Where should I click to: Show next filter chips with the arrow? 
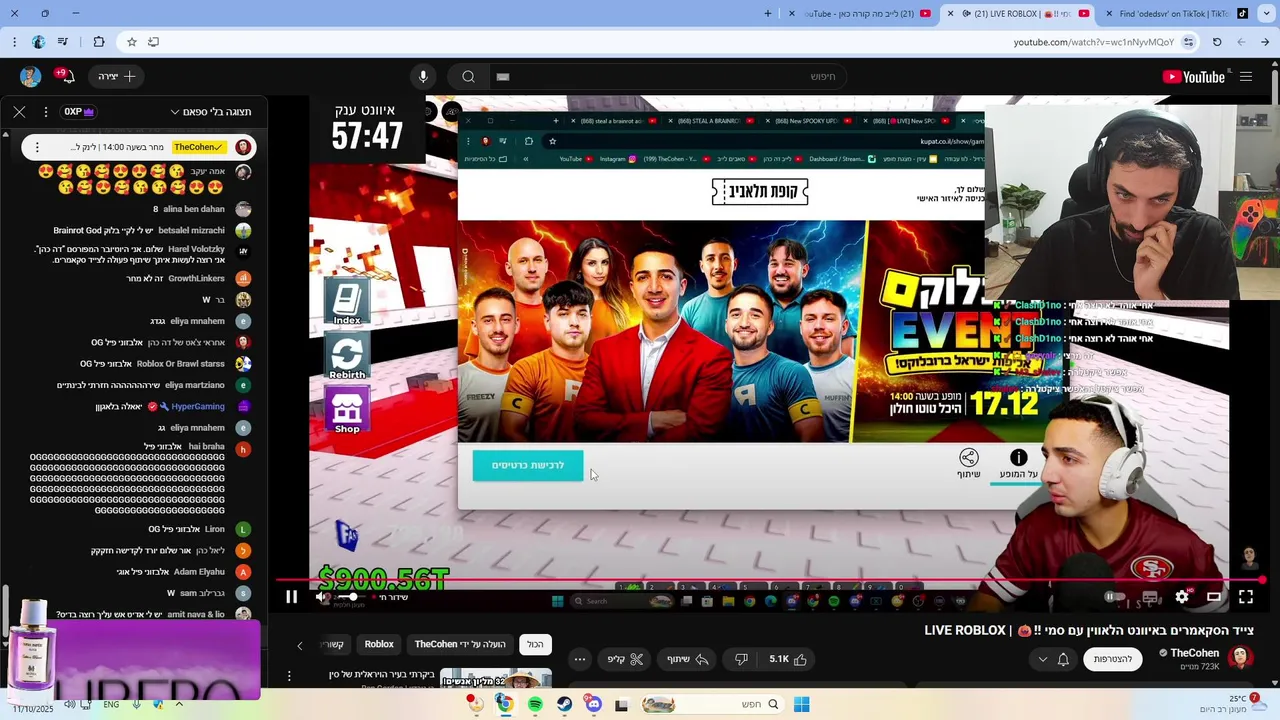pos(299,645)
